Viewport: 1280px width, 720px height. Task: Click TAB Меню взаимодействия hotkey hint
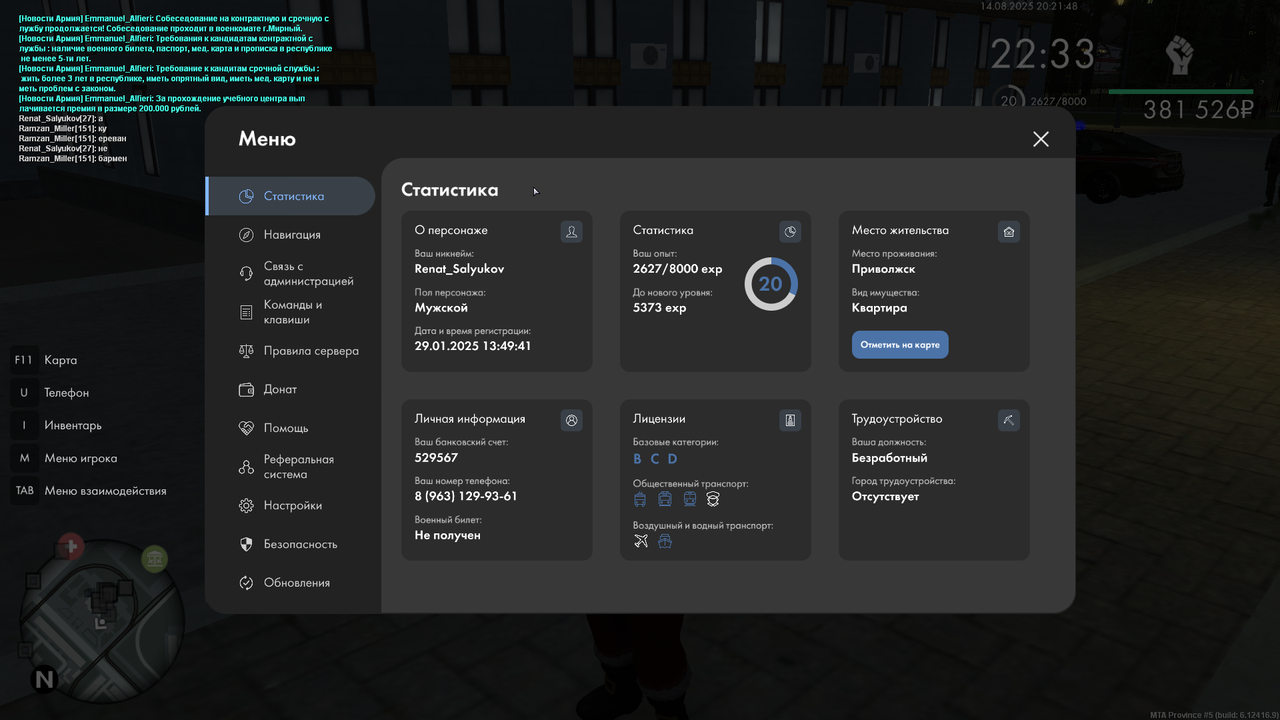[x=89, y=491]
